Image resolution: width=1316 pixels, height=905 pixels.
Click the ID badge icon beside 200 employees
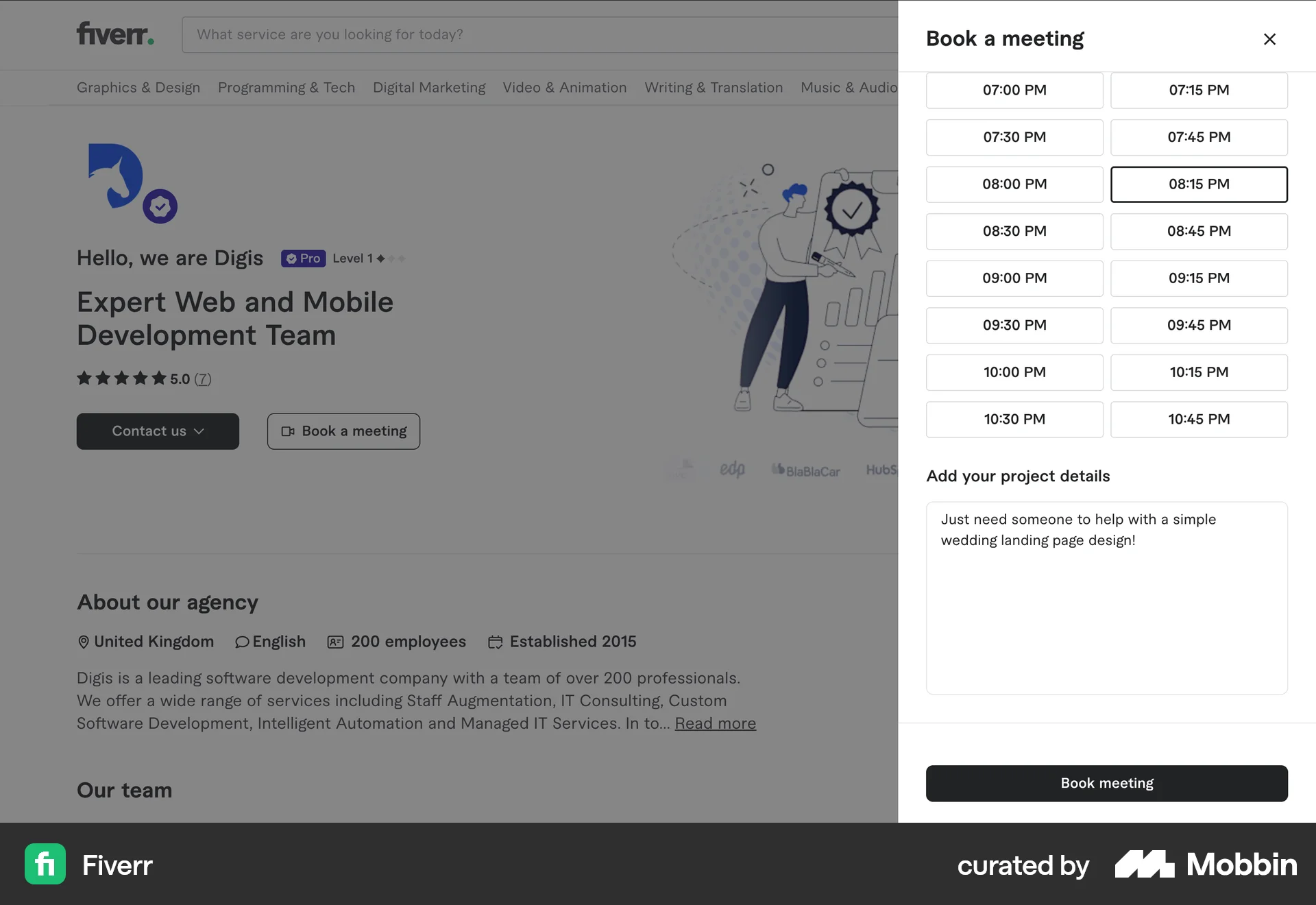(337, 642)
